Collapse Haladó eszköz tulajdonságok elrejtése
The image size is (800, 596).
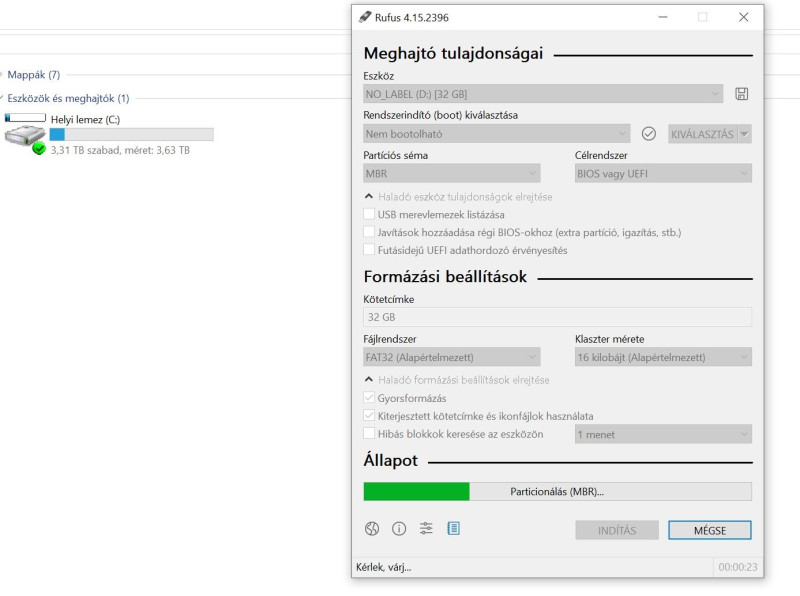point(458,196)
